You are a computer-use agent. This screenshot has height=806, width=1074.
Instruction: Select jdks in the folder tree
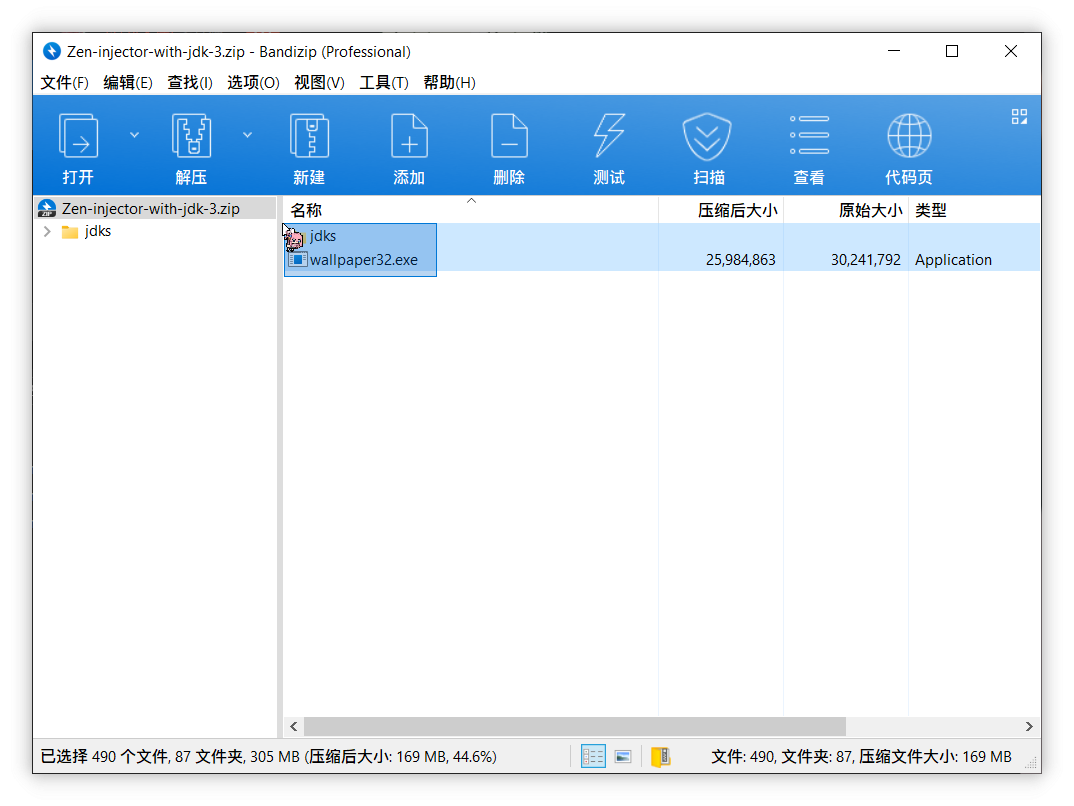98,231
